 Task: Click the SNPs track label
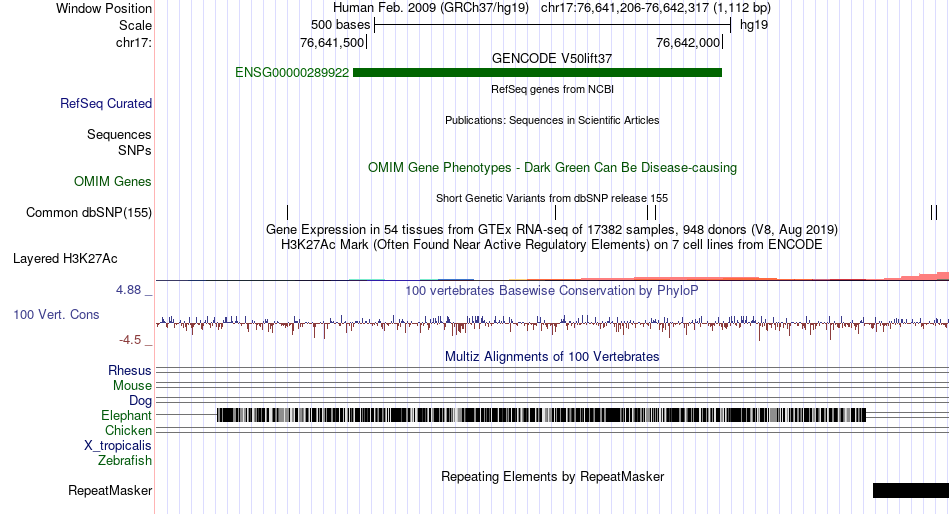(135, 150)
